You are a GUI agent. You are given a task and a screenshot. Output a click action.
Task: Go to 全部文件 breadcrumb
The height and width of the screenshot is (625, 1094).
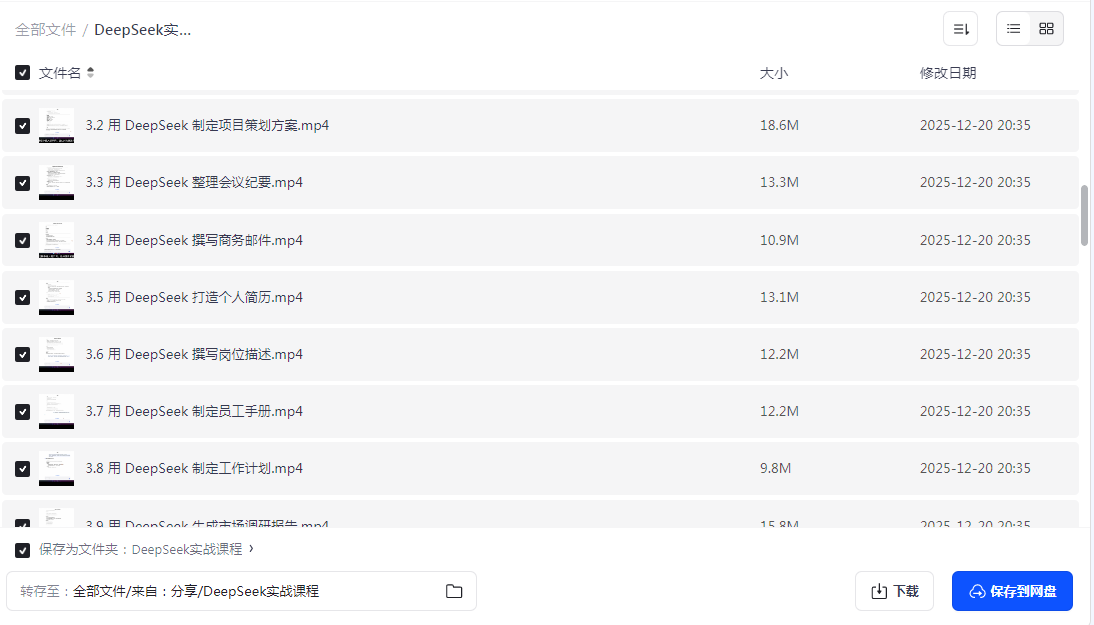45,30
